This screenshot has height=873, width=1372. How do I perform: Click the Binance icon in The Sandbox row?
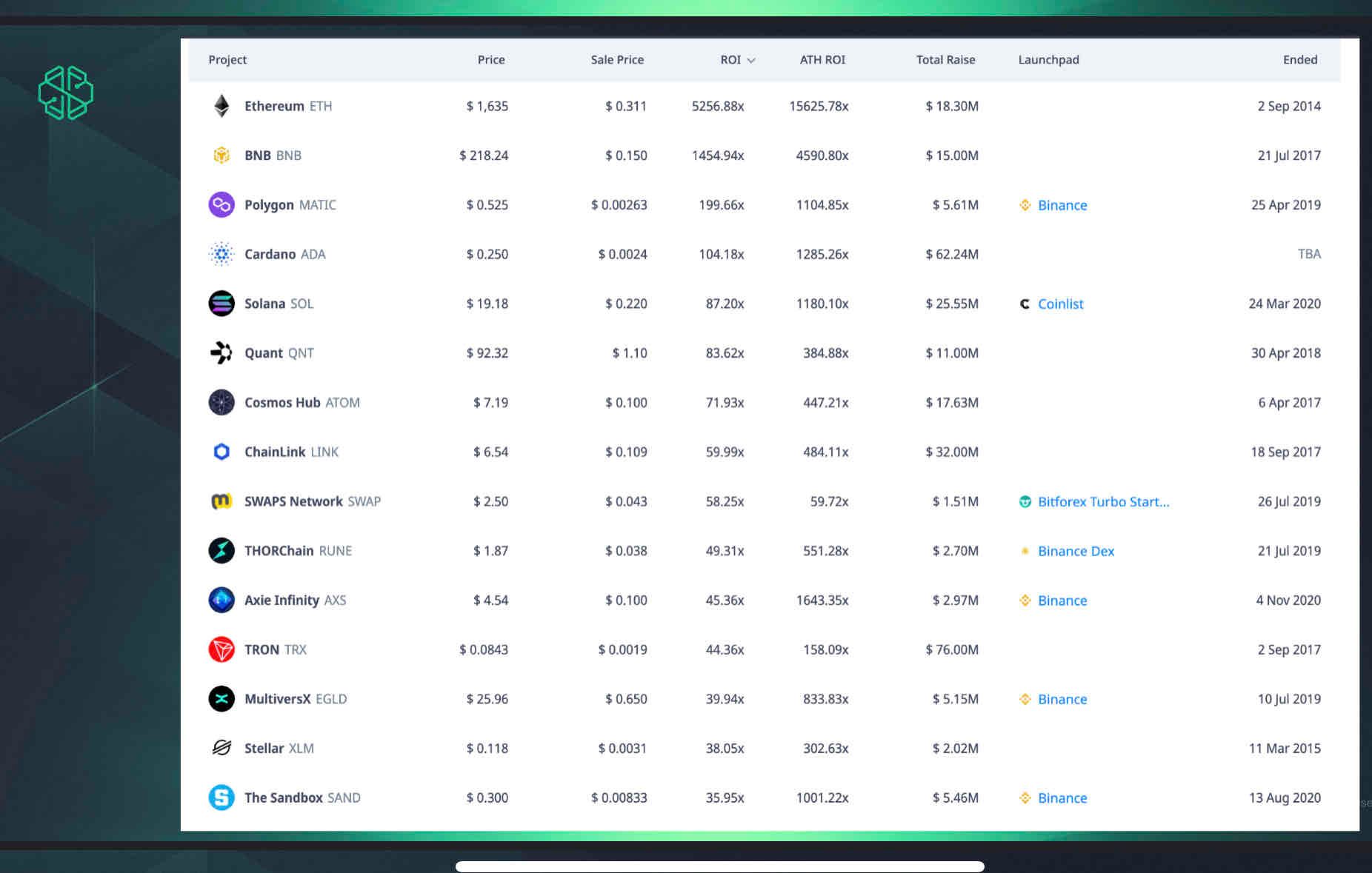[x=1025, y=797]
